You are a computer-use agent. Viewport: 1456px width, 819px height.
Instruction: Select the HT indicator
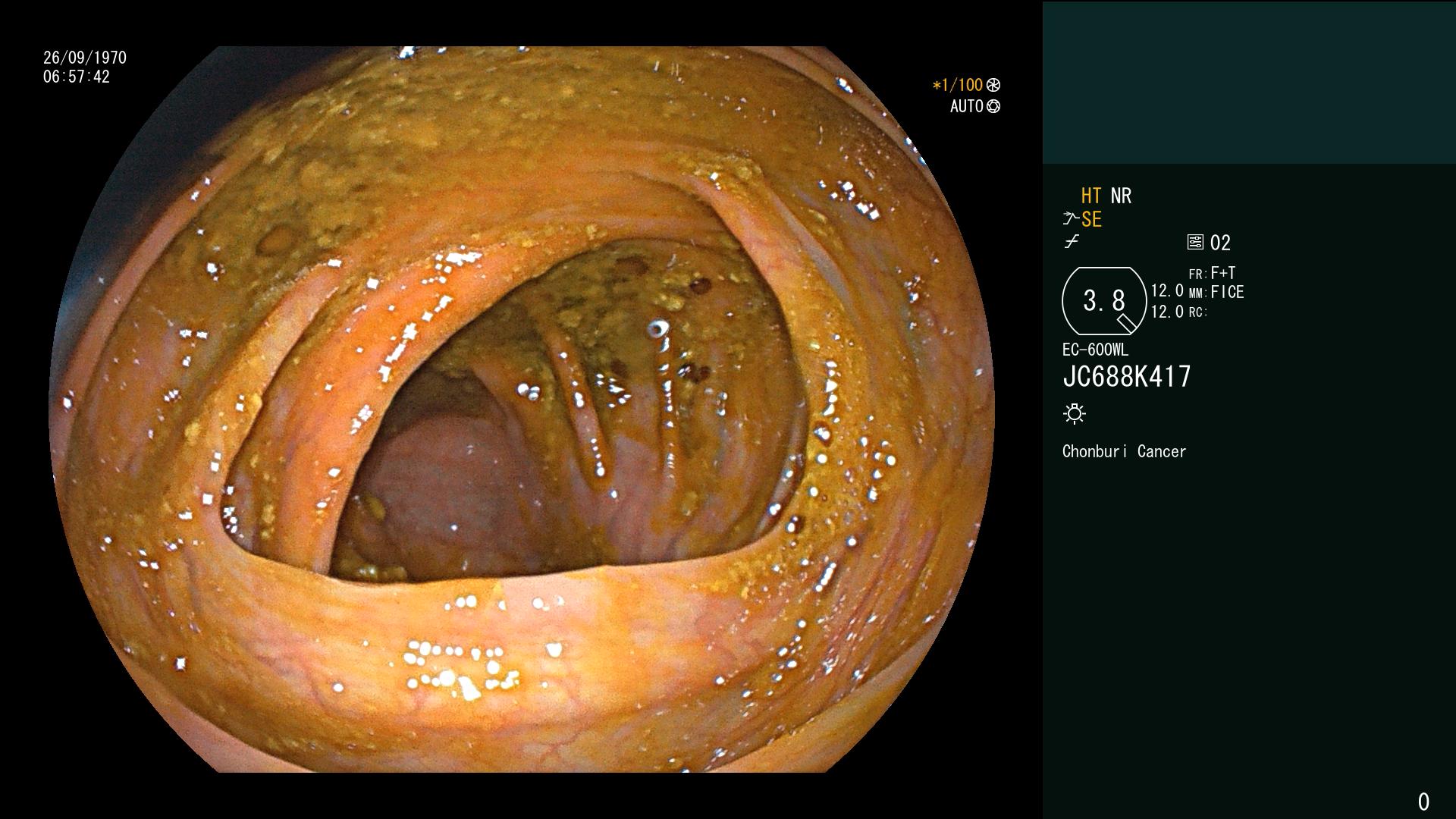pyautogui.click(x=1091, y=196)
